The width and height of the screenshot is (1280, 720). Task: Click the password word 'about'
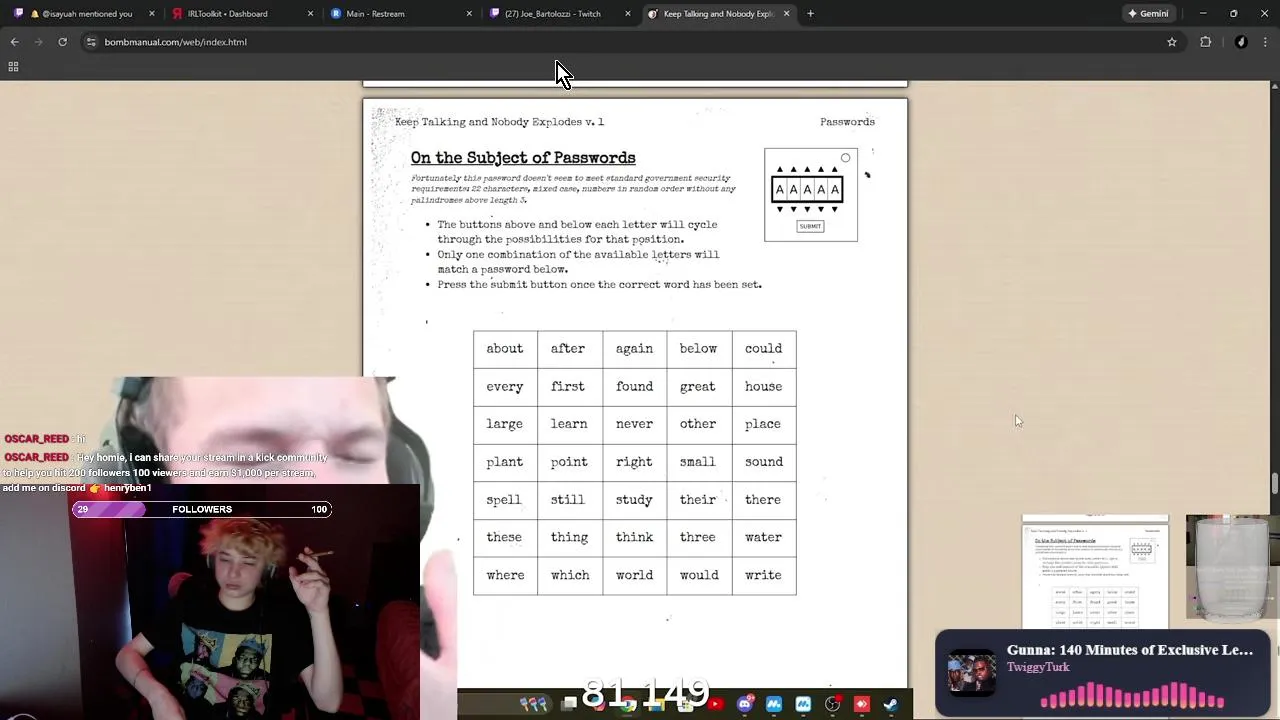click(504, 349)
